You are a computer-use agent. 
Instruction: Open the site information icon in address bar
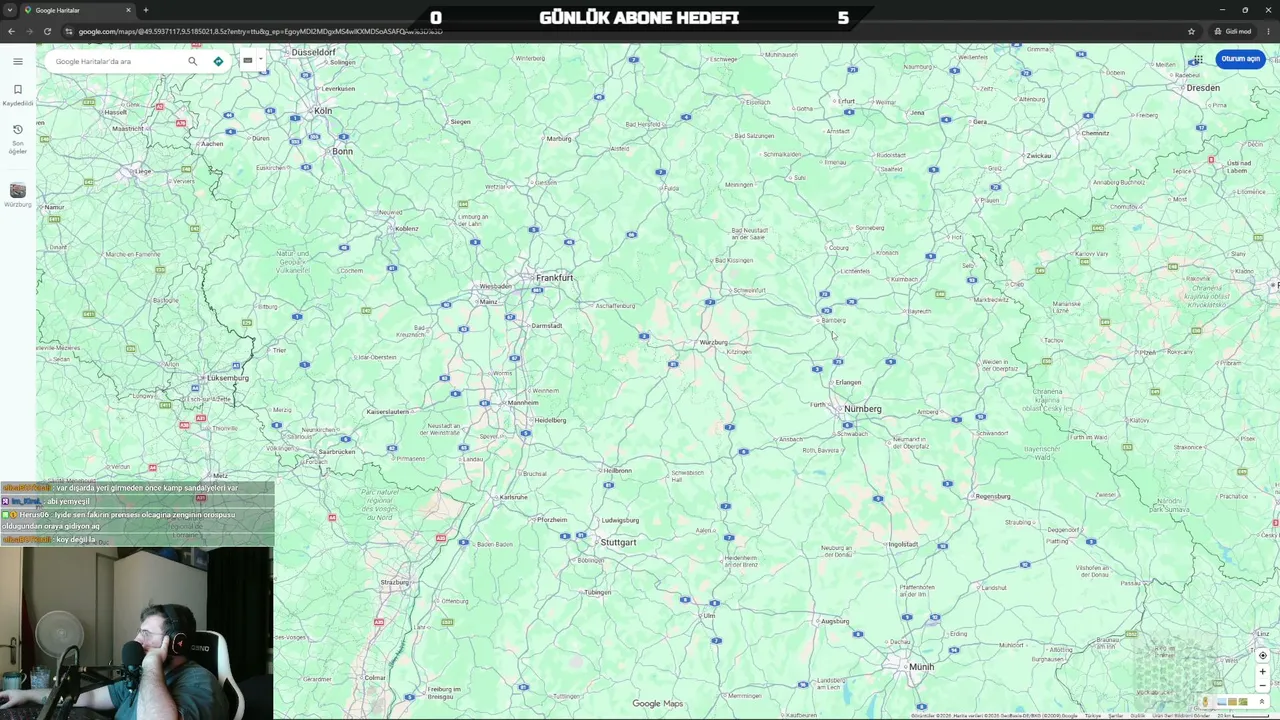pyautogui.click(x=69, y=31)
